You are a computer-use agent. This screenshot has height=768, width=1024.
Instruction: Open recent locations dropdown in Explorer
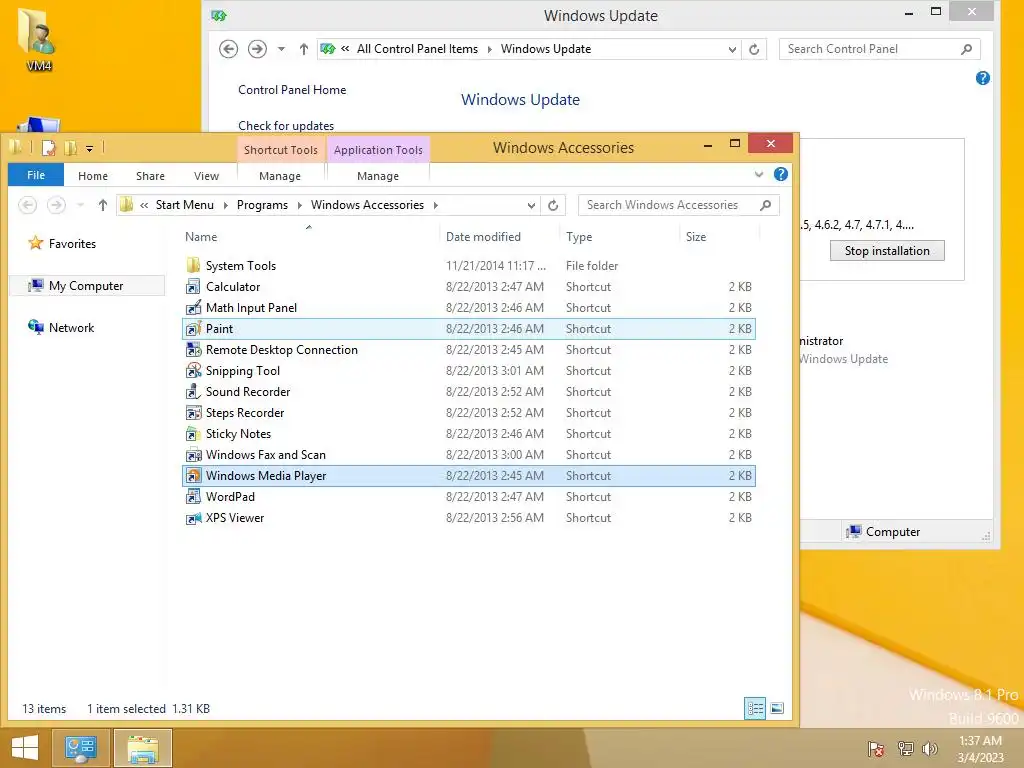80,205
